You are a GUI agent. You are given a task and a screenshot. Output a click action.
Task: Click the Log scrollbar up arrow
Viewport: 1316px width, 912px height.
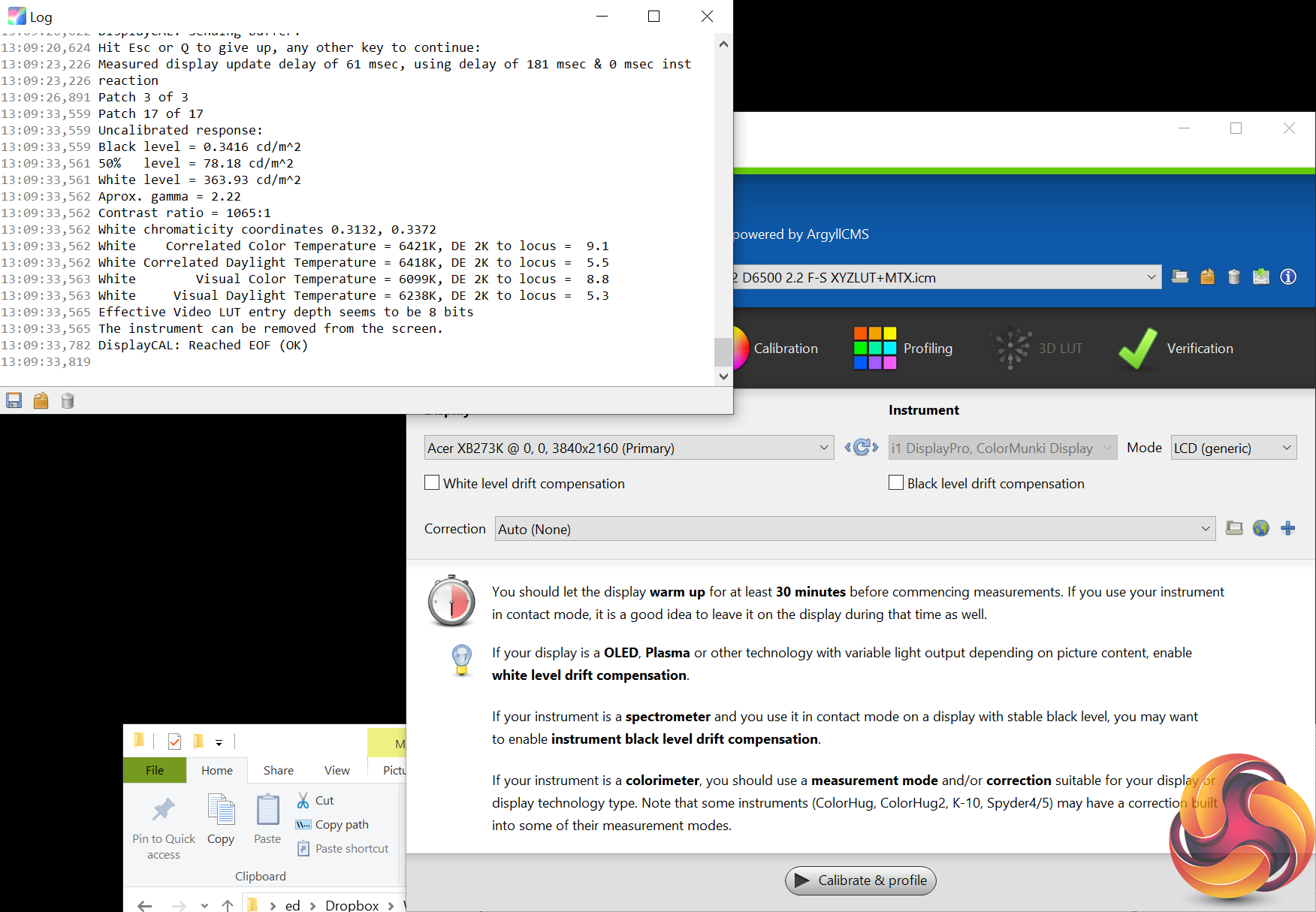[723, 44]
